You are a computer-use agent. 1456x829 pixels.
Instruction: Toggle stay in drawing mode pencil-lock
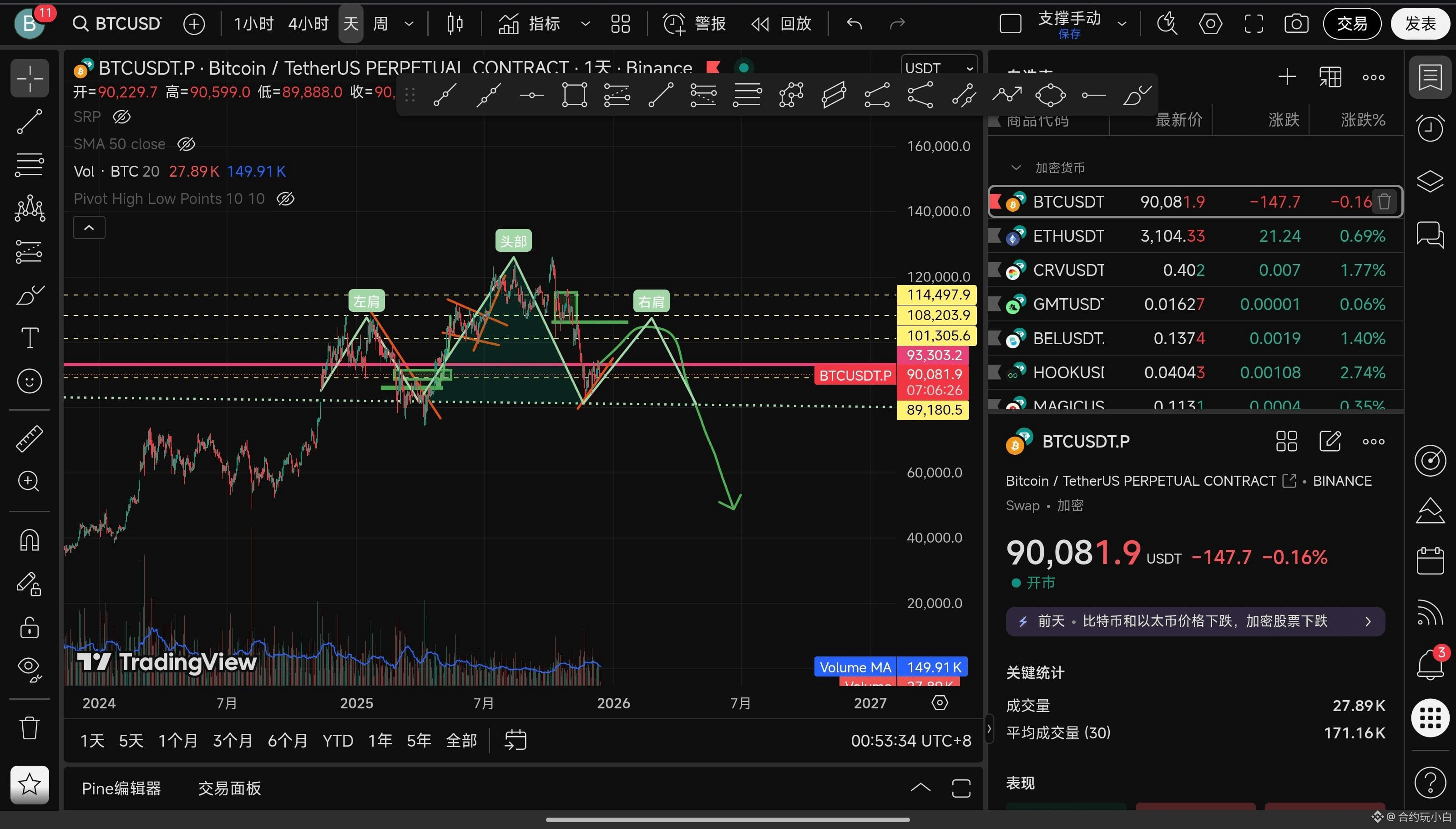point(30,584)
